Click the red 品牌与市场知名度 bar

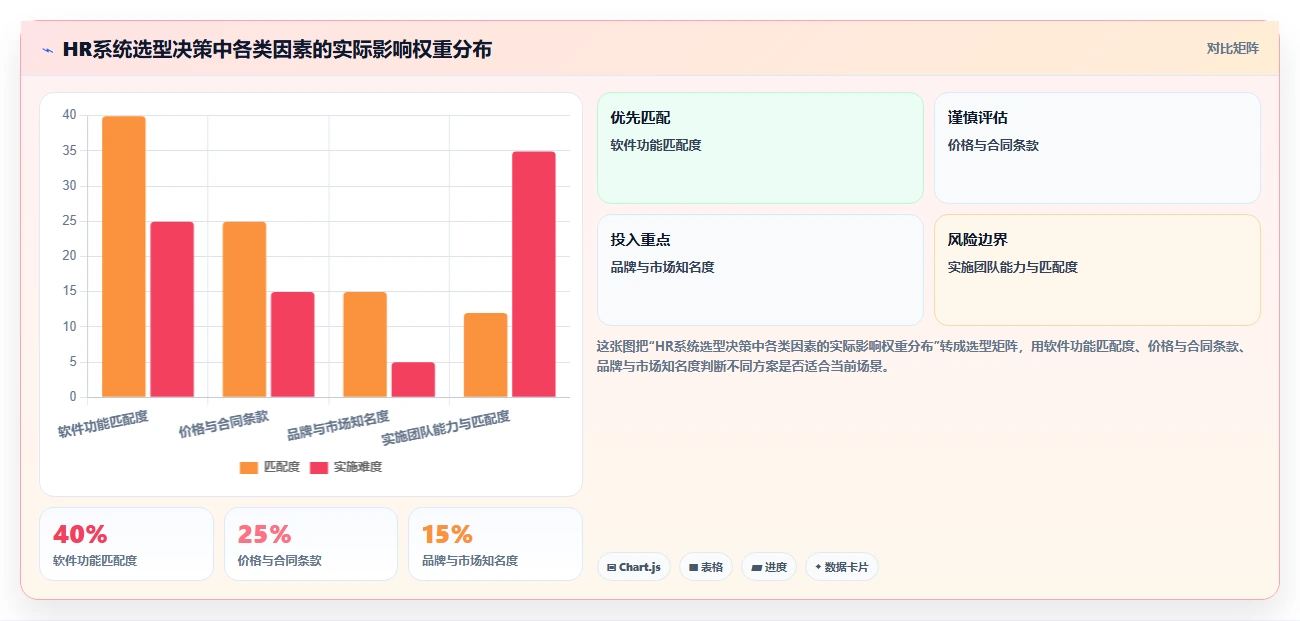click(413, 380)
